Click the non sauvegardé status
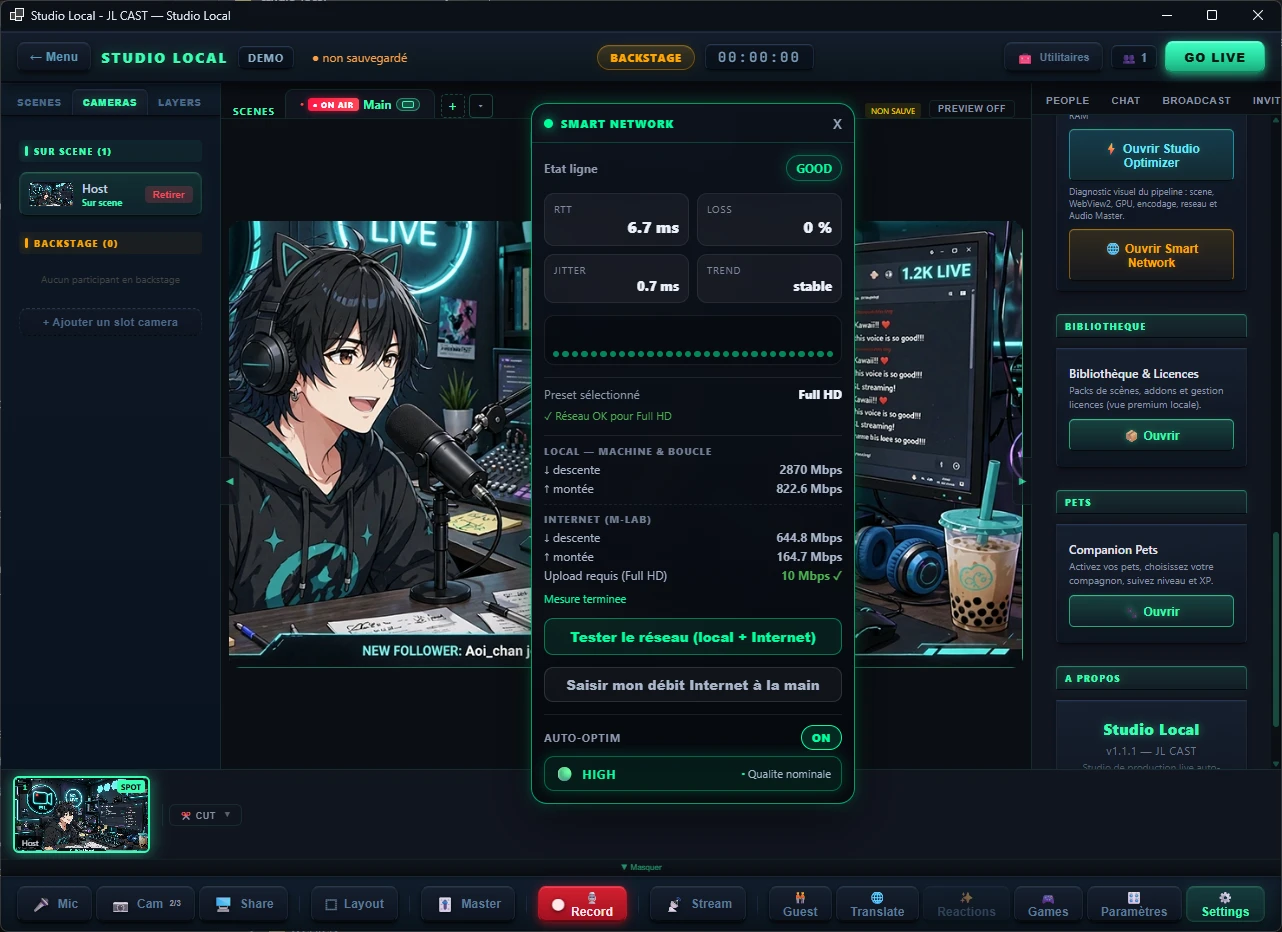 click(x=360, y=58)
